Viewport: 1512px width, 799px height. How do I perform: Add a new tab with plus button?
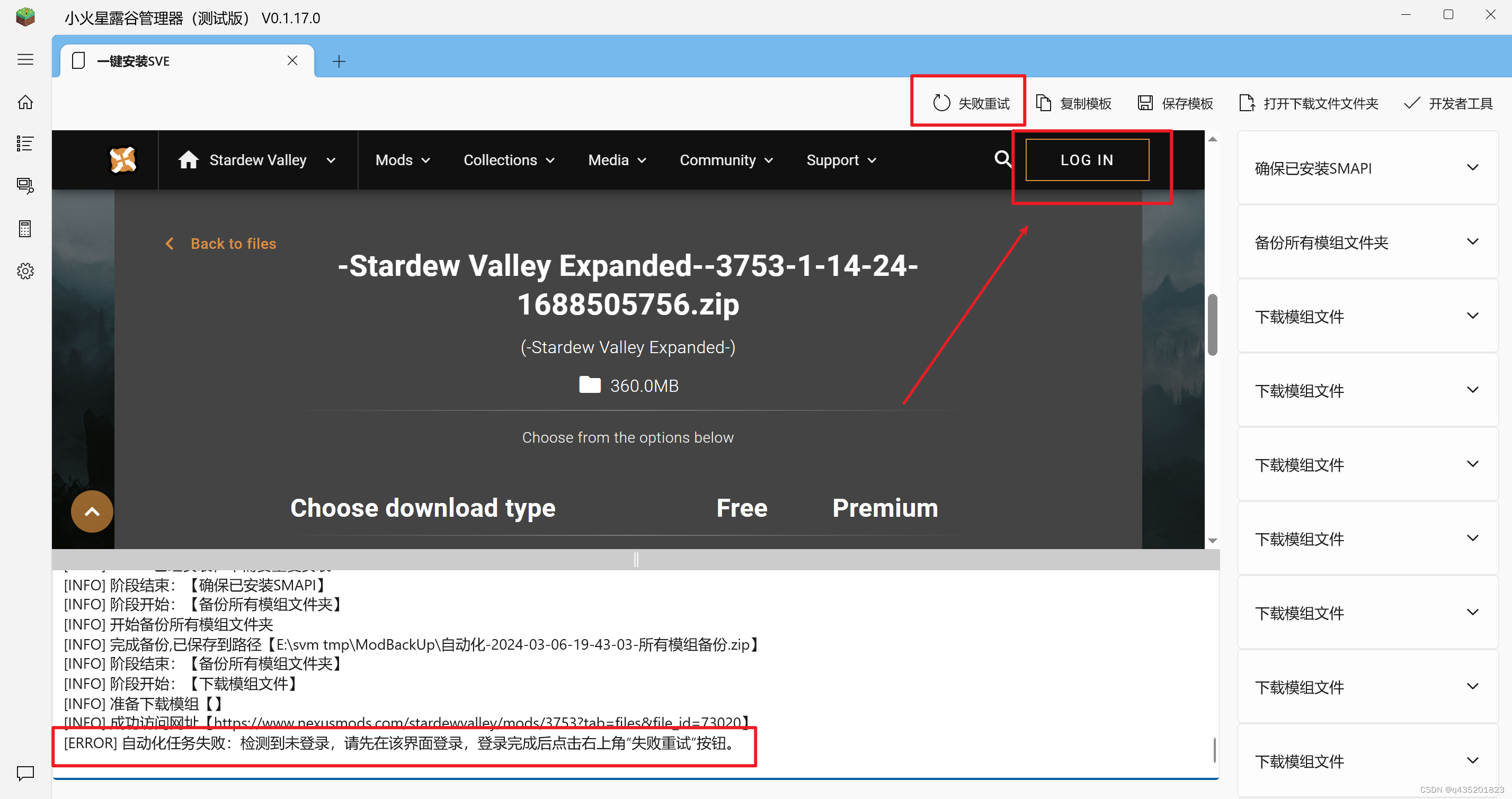tap(339, 61)
